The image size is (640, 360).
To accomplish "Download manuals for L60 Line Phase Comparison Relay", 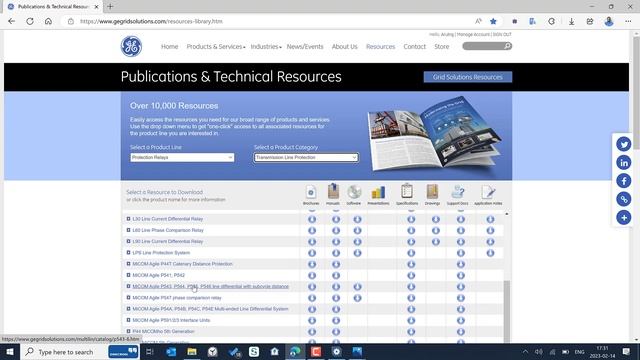I will 336,231.
